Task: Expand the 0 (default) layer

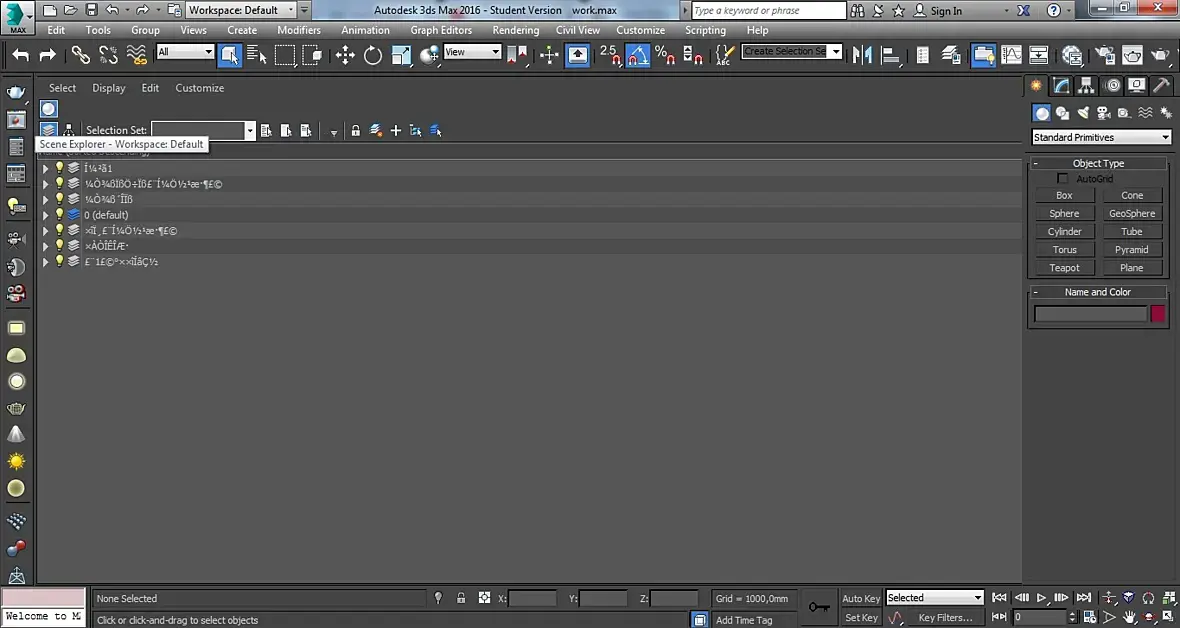Action: (45, 215)
